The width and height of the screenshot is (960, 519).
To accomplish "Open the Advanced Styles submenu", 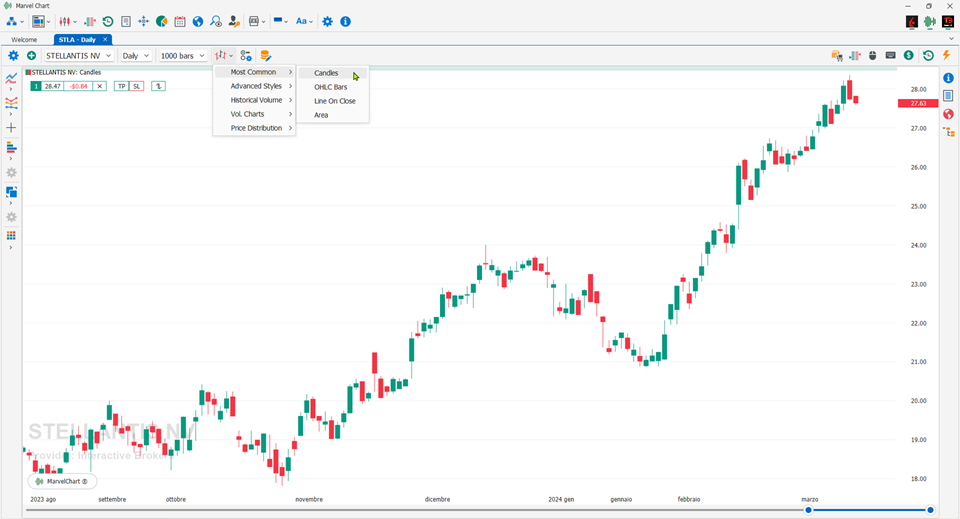I will (x=254, y=86).
